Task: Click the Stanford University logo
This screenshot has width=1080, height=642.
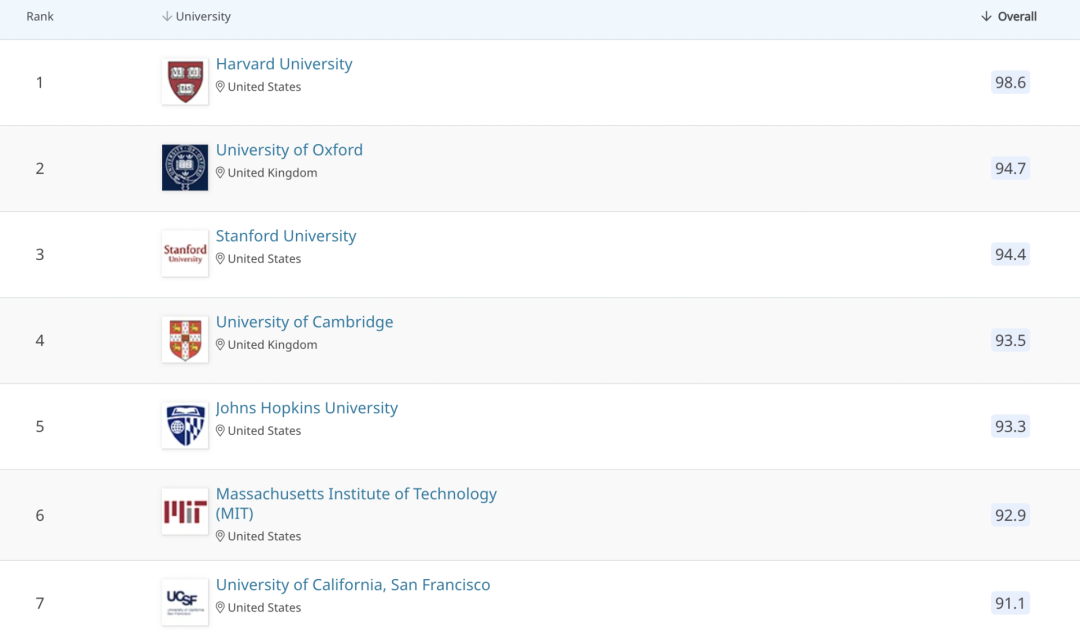Action: tap(185, 254)
